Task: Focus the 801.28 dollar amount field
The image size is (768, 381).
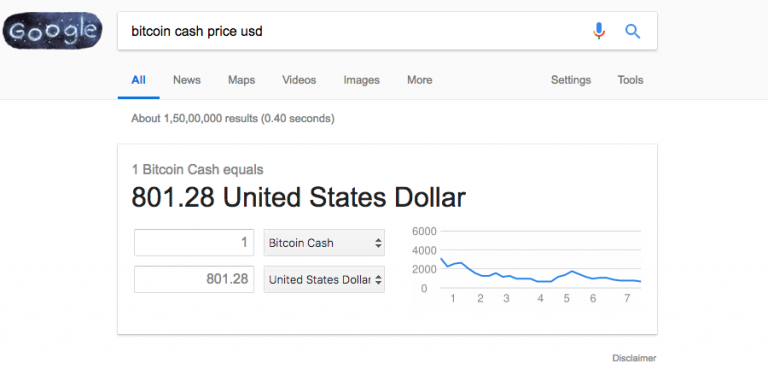Action: tap(194, 279)
